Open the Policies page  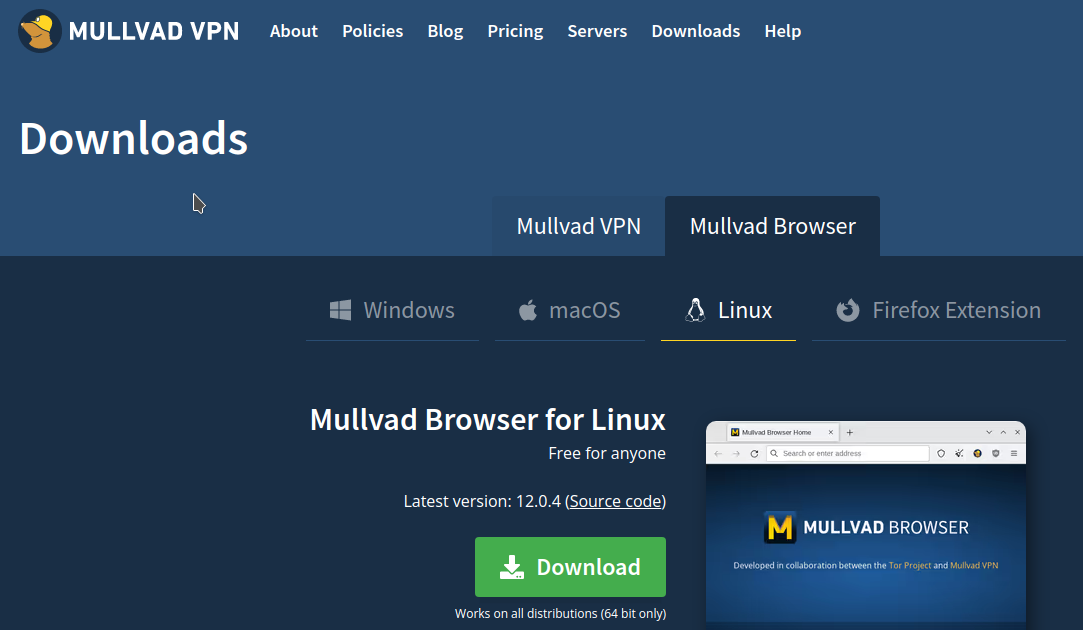[372, 31]
